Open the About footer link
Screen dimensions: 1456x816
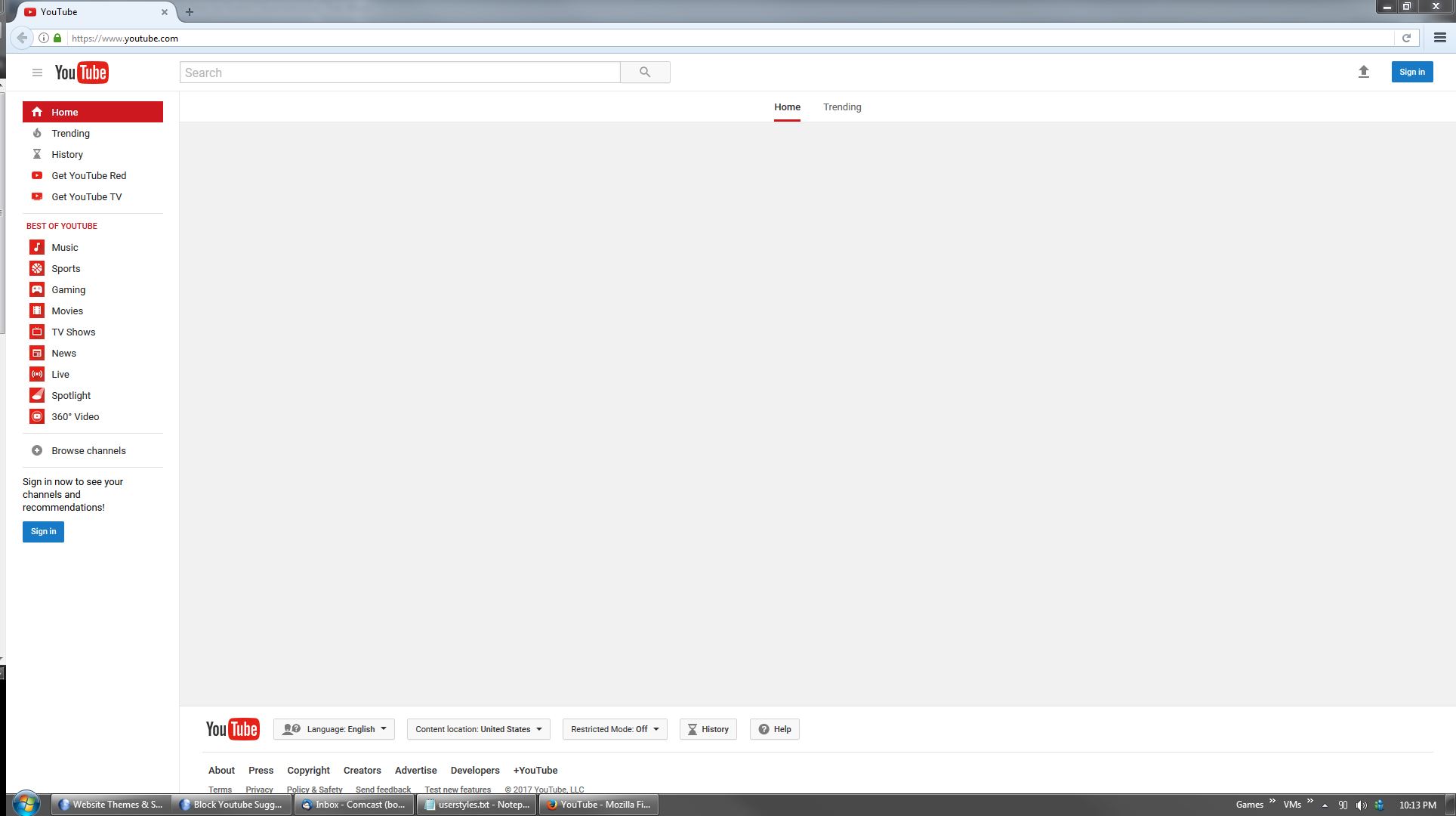[221, 770]
